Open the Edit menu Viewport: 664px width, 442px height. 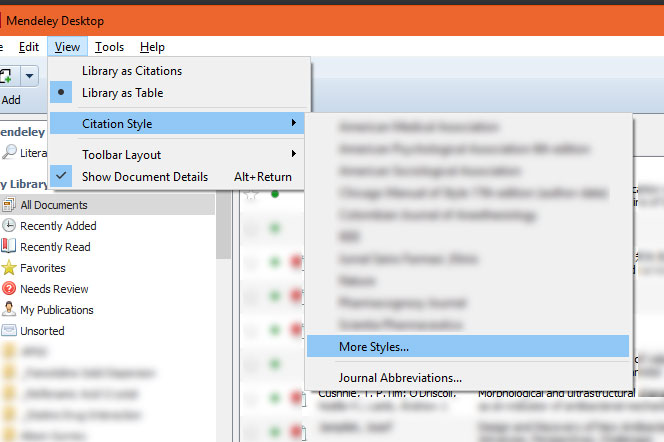click(29, 47)
